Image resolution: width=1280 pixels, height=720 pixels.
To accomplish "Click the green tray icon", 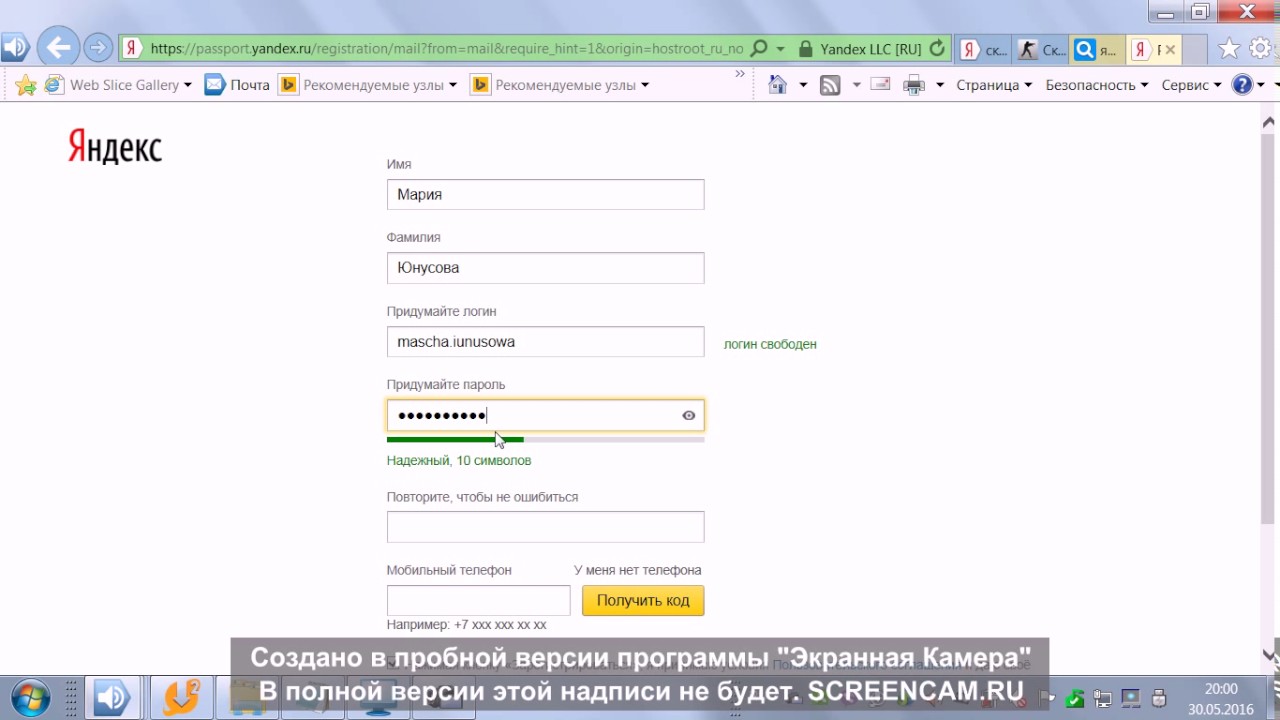I will 1076,698.
